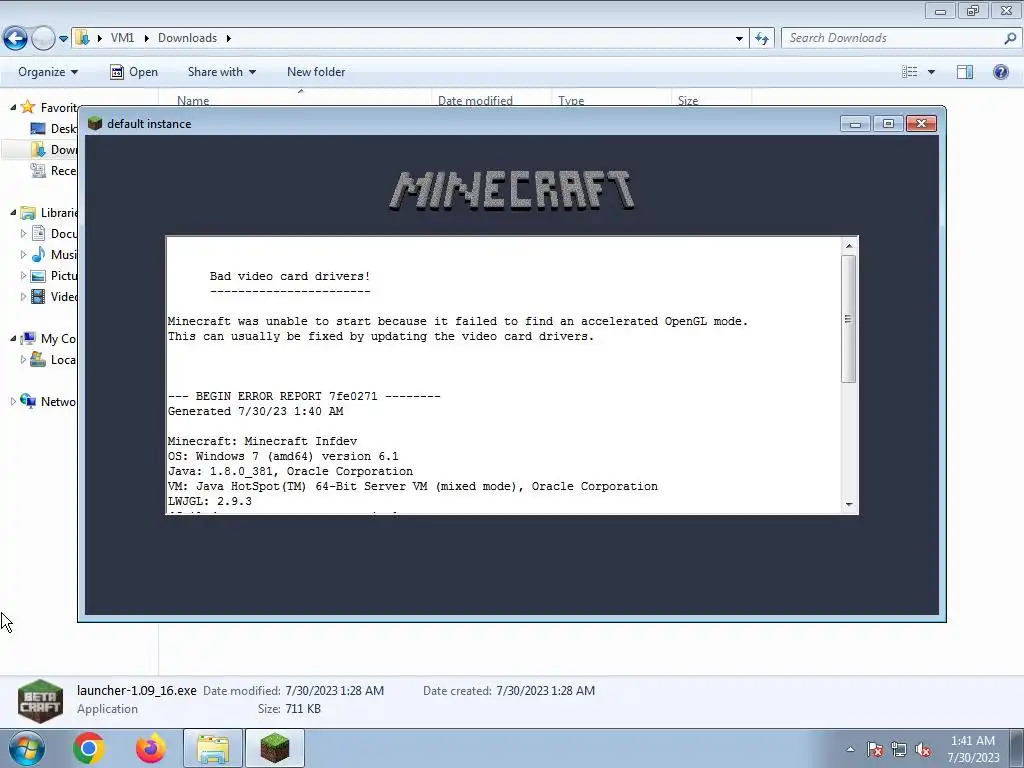
Task: Open the recent pages dropdown arrow
Action: click(x=63, y=39)
